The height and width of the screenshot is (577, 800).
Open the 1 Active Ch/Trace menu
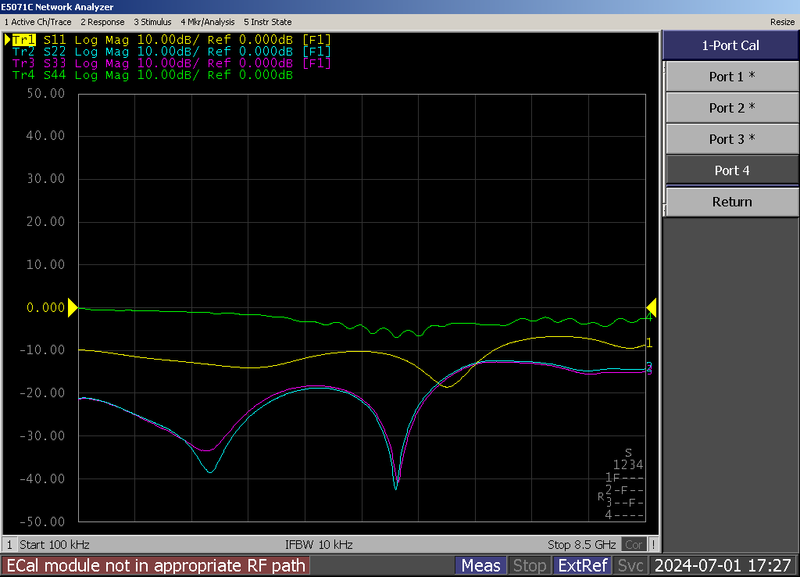tap(38, 21)
